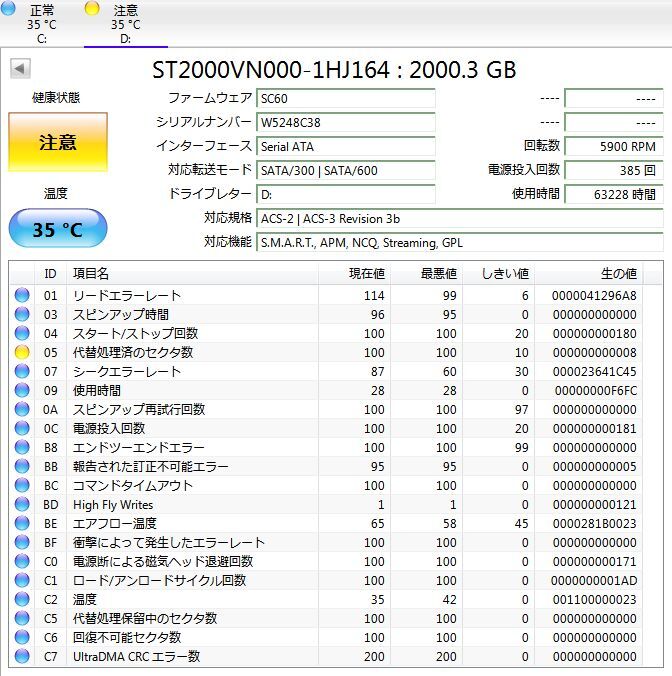Viewport: 672px width, 676px height.
Task: Click the yellow status icon for attribute 05
Action: click(x=22, y=353)
